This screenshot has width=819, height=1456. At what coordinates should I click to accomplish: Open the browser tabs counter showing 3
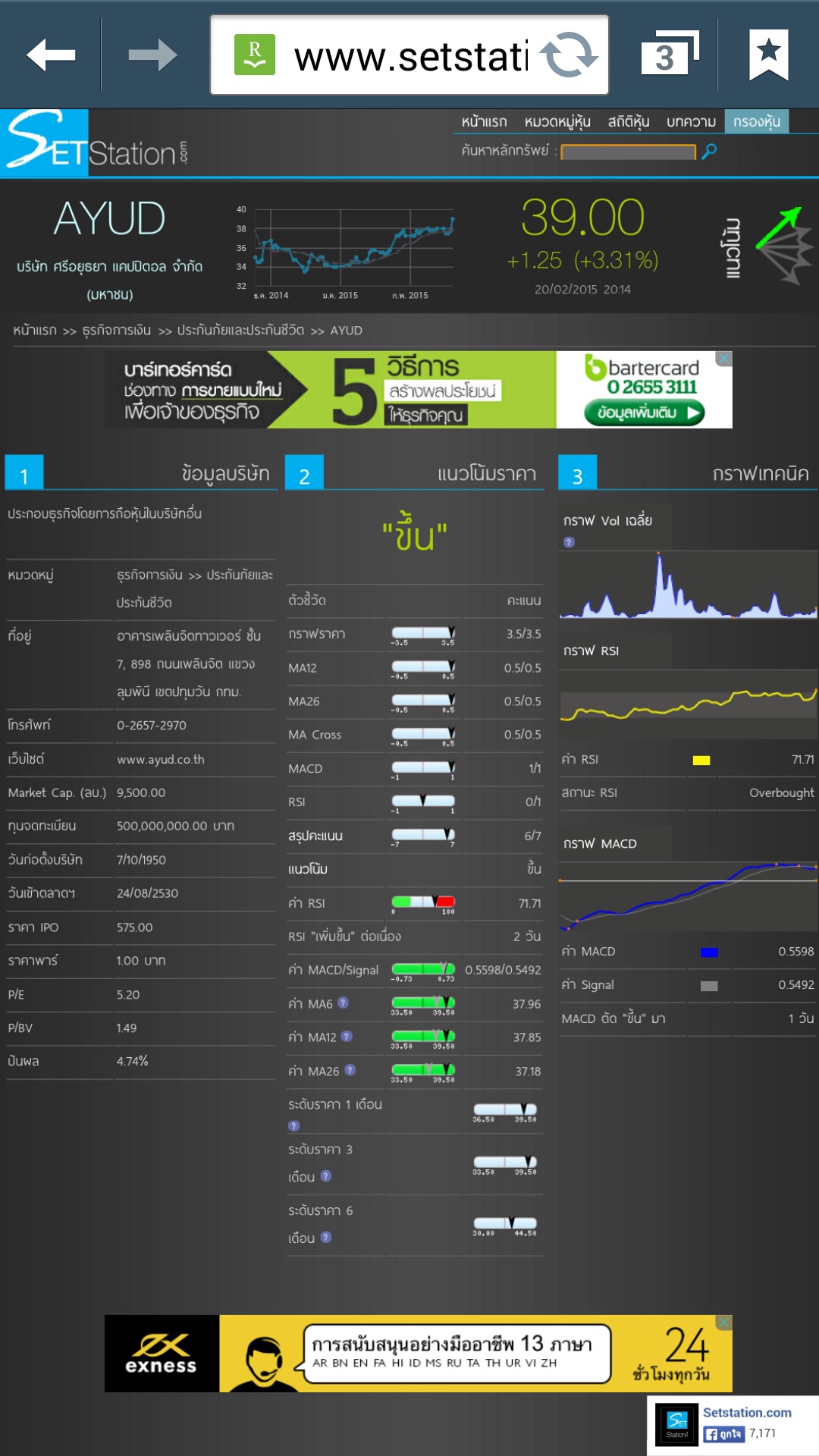click(669, 53)
